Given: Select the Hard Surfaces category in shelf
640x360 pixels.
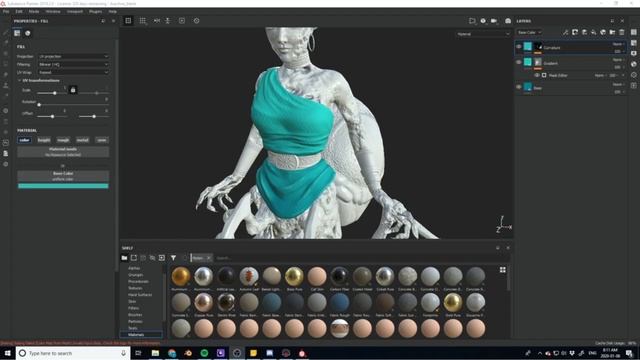Looking at the screenshot, I should 140,295.
